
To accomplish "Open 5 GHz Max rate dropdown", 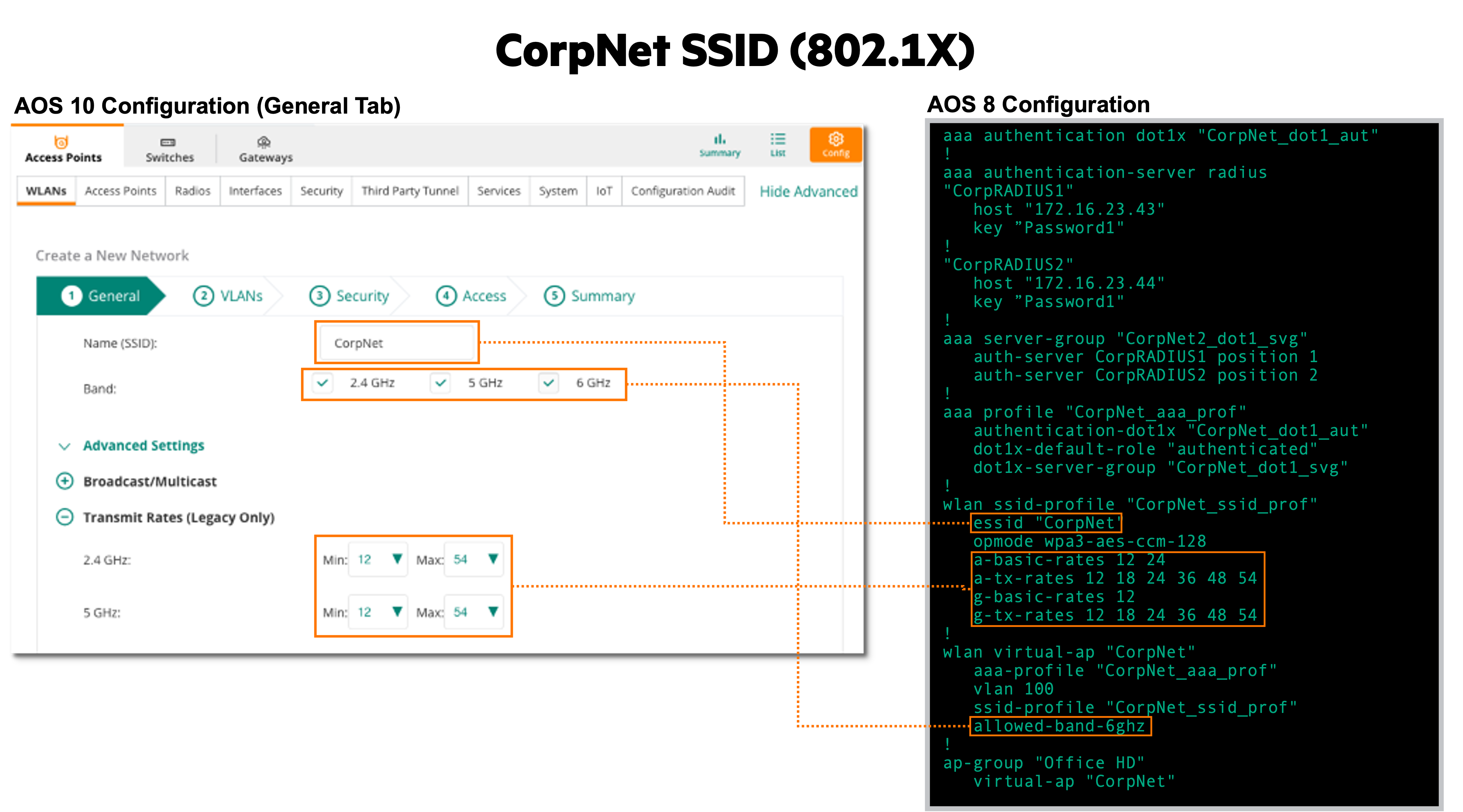I will (474, 612).
